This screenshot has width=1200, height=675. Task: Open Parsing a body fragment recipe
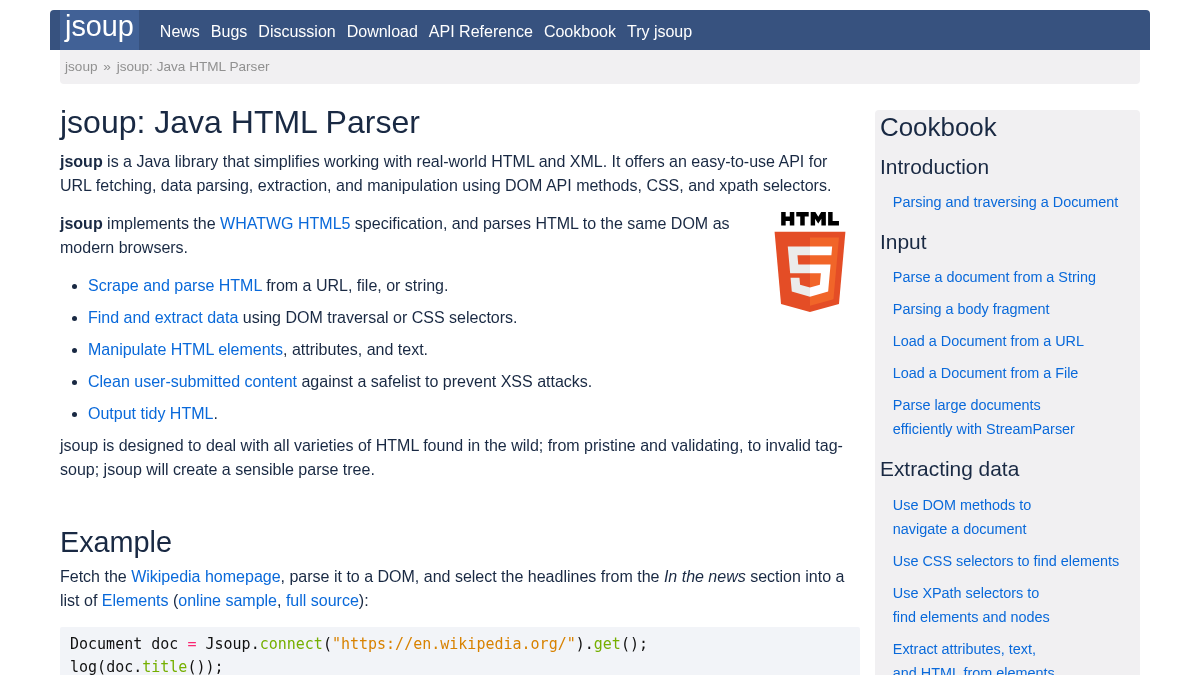[x=971, y=309]
